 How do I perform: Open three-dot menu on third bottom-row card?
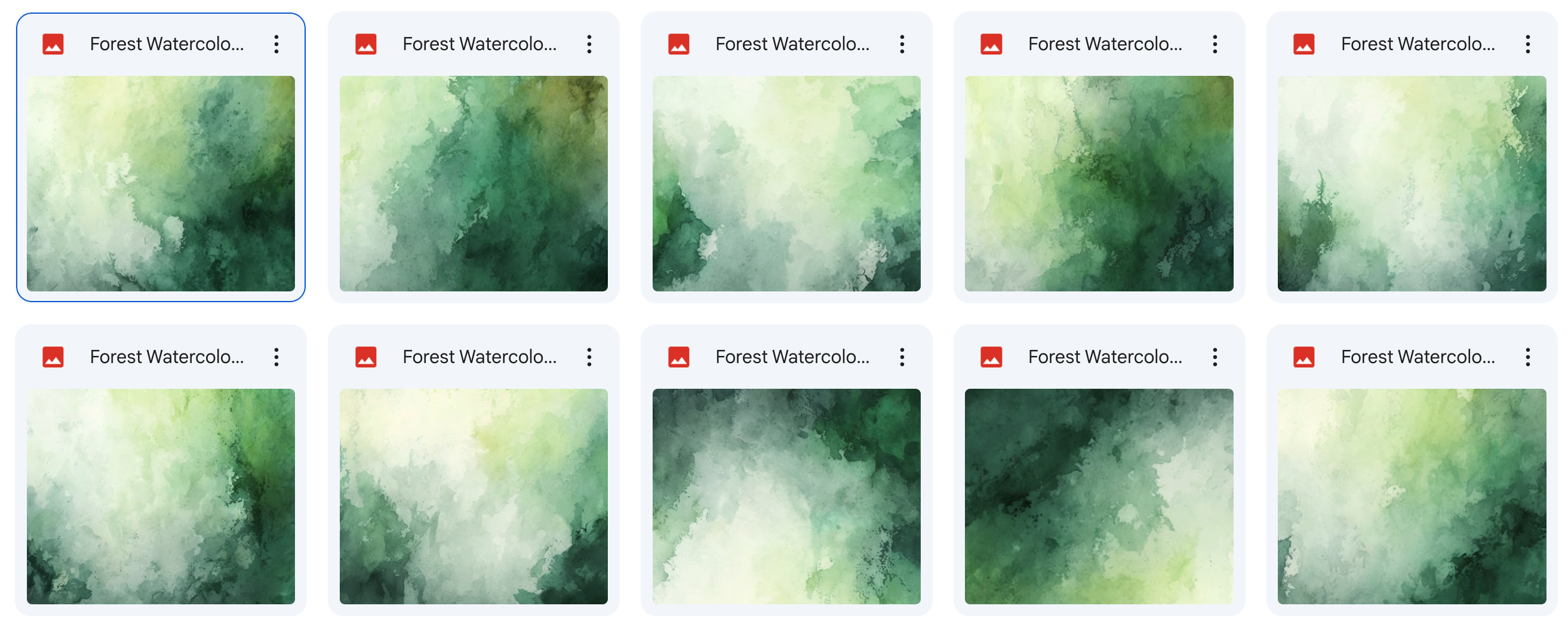click(x=902, y=356)
